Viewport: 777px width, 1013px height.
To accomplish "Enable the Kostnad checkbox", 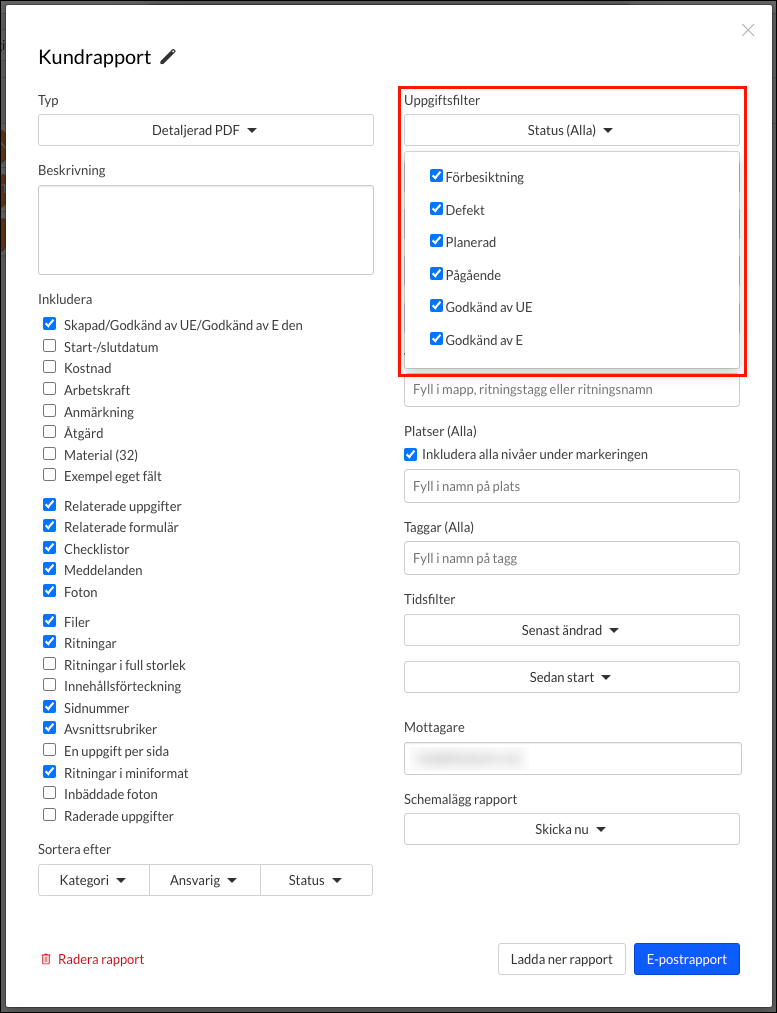I will pos(49,368).
